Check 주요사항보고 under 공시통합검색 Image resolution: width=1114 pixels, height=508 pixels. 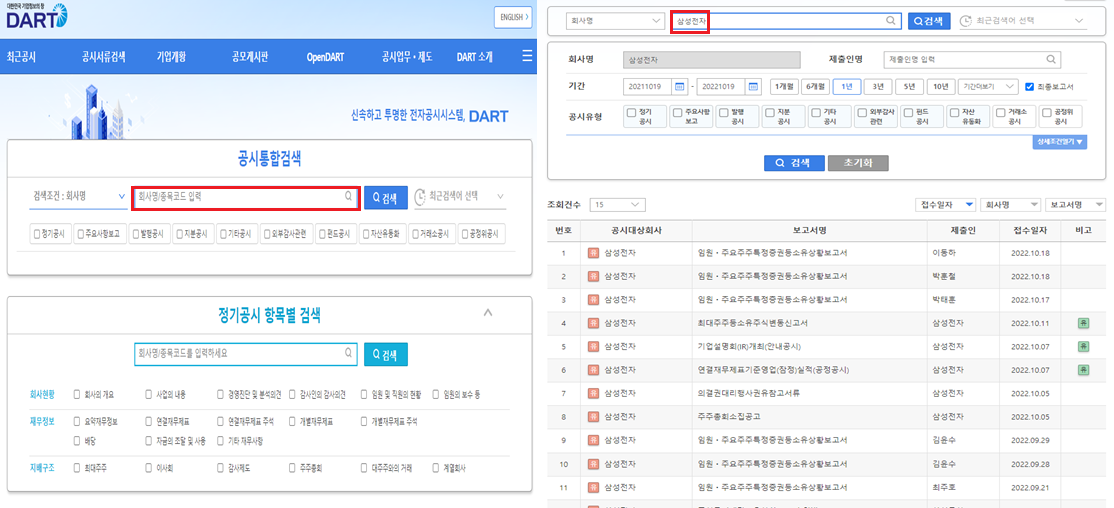pyautogui.click(x=80, y=234)
